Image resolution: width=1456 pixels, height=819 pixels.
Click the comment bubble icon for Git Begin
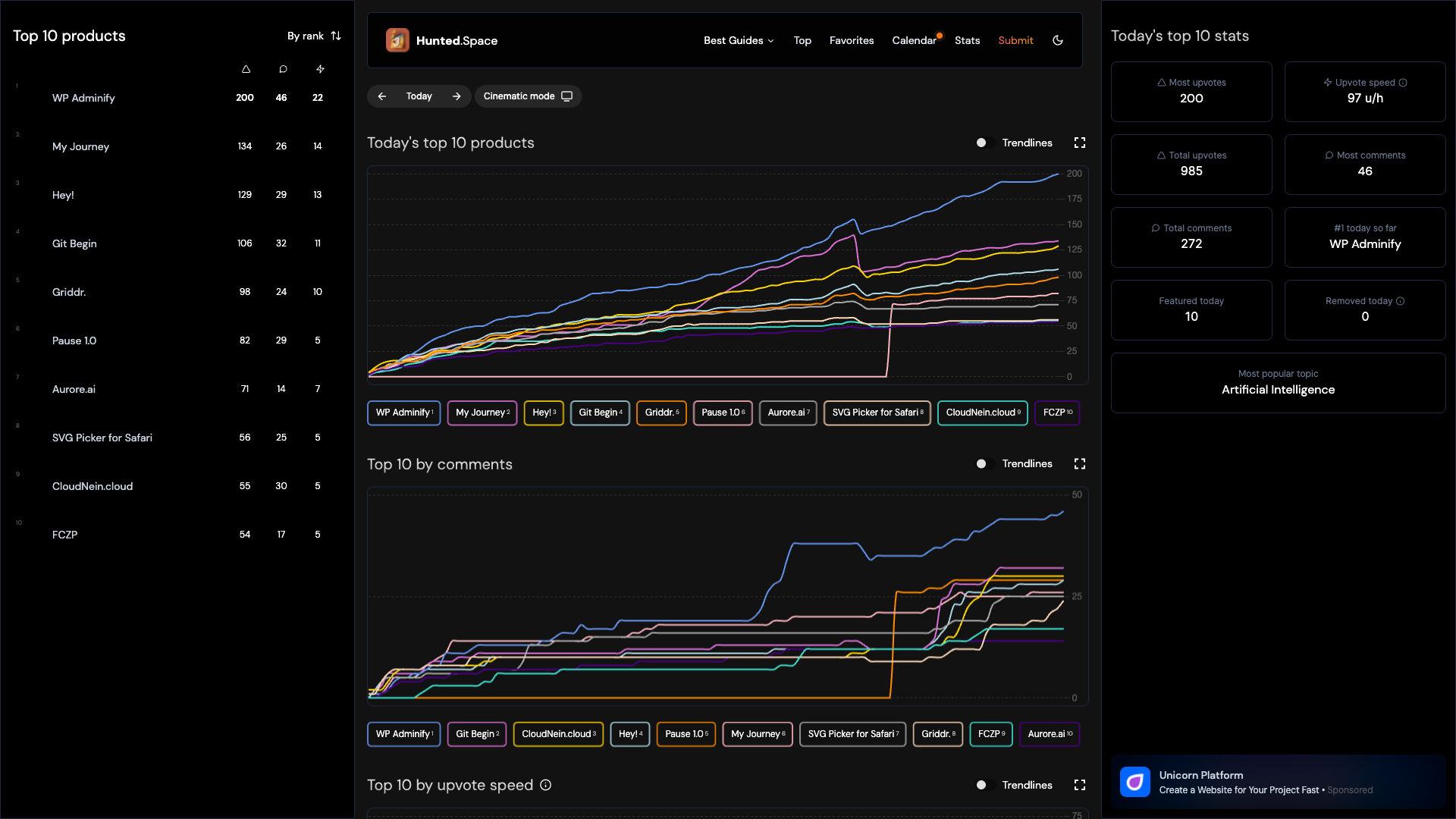(x=282, y=243)
